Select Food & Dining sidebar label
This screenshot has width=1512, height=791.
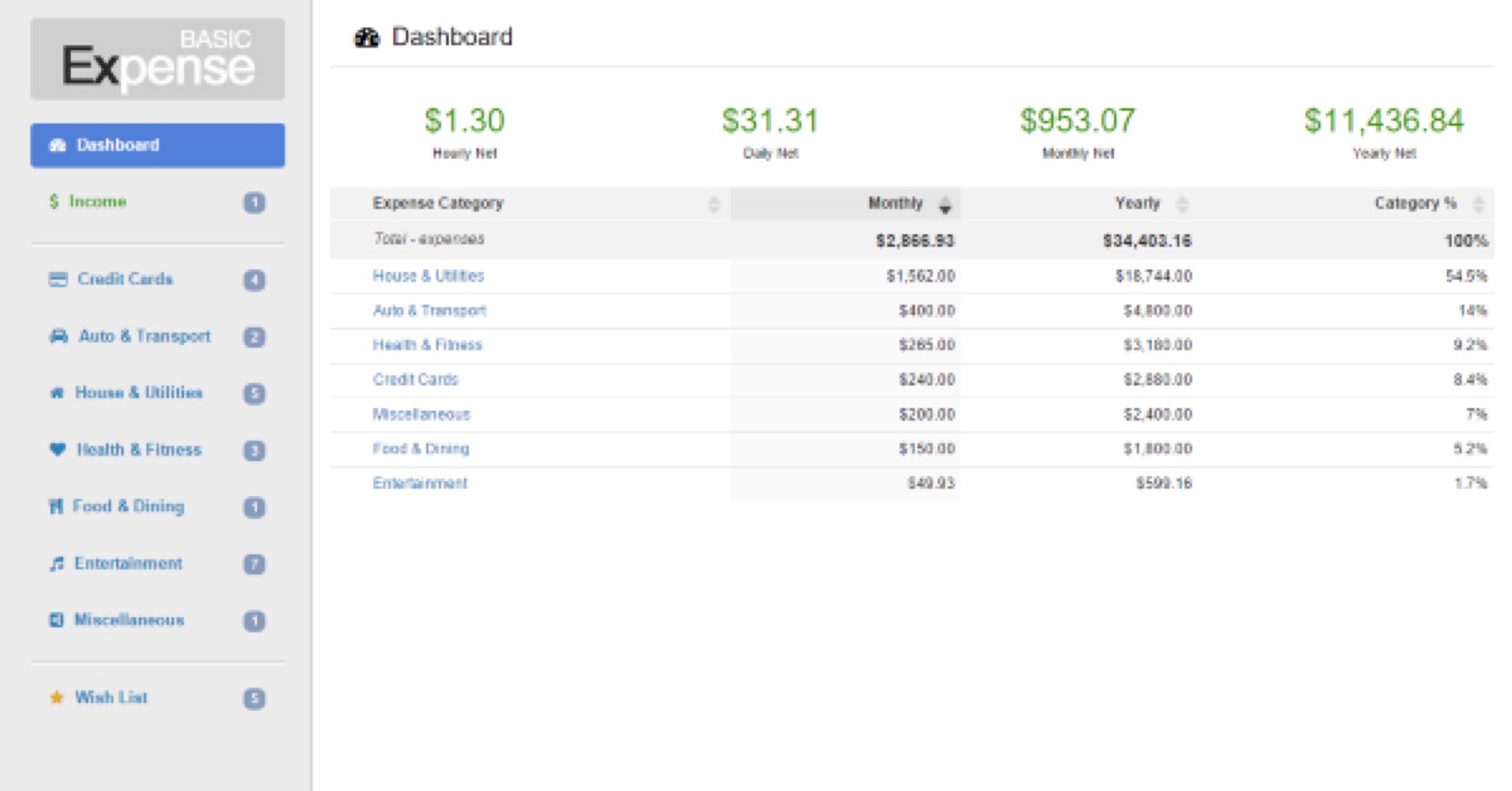129,507
